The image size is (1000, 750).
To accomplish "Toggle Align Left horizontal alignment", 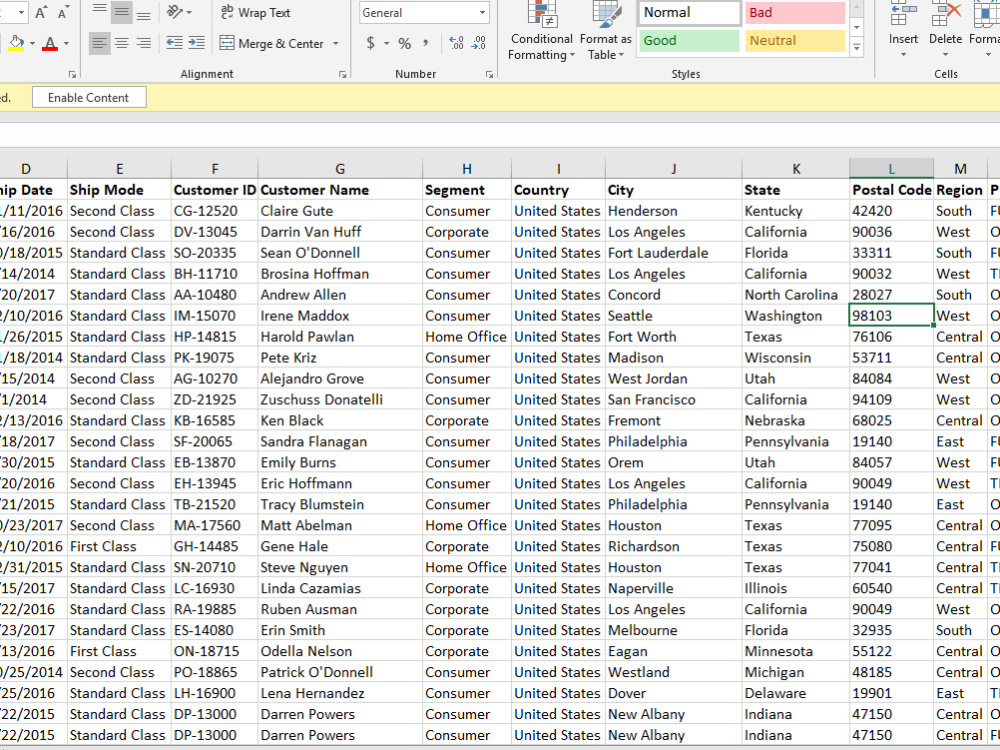I will (x=99, y=43).
